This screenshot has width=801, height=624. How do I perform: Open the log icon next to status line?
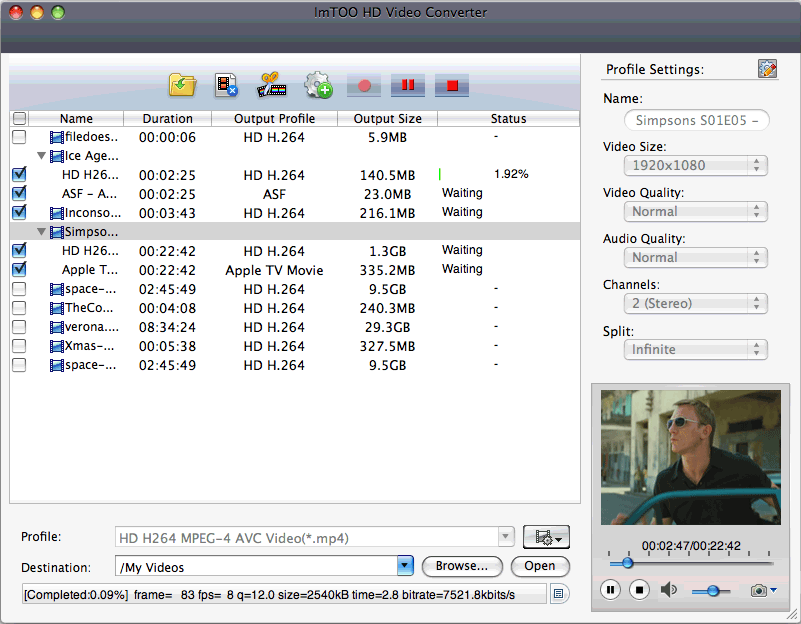click(x=558, y=594)
